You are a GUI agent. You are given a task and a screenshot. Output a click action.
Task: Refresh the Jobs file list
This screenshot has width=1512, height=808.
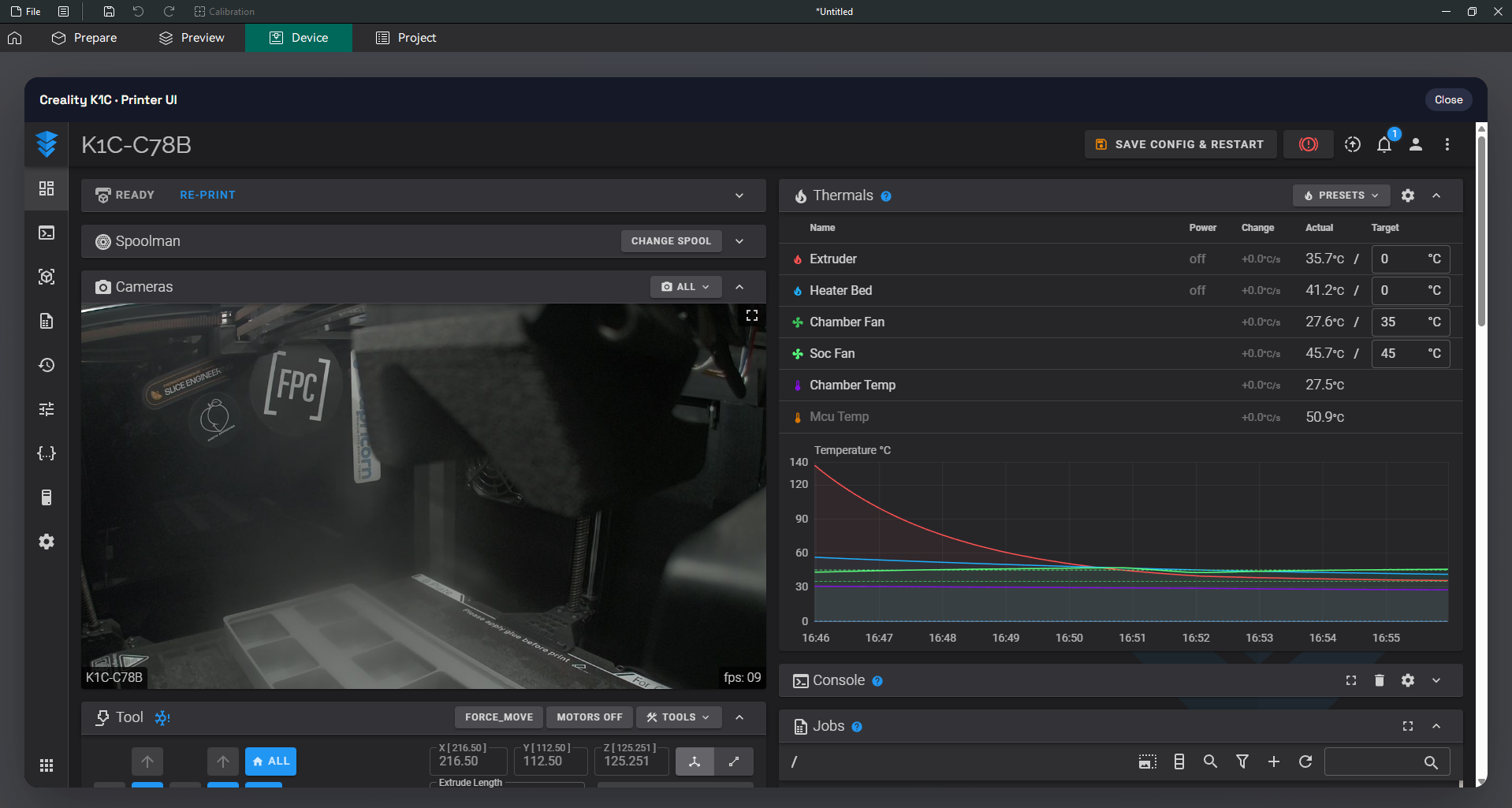pyautogui.click(x=1305, y=761)
